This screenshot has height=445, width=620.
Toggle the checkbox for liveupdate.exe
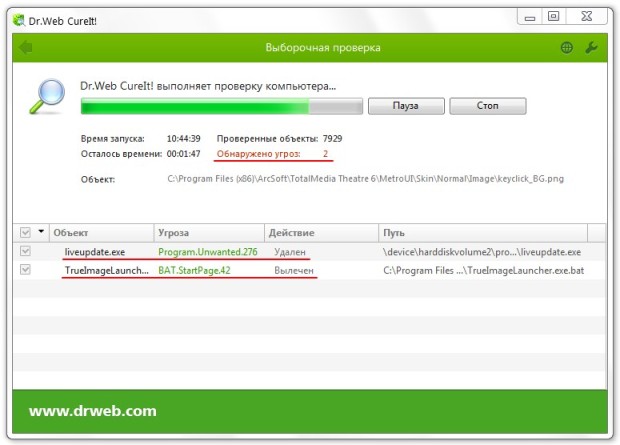[25, 251]
